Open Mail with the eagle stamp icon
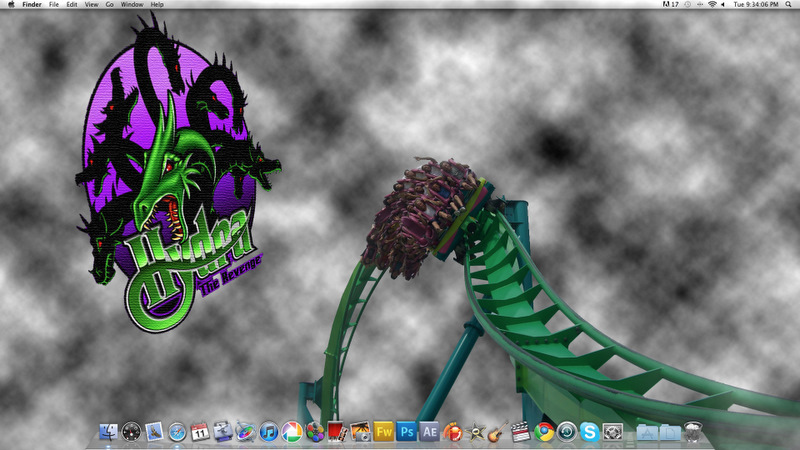Screen dimensions: 800x450 [154, 432]
